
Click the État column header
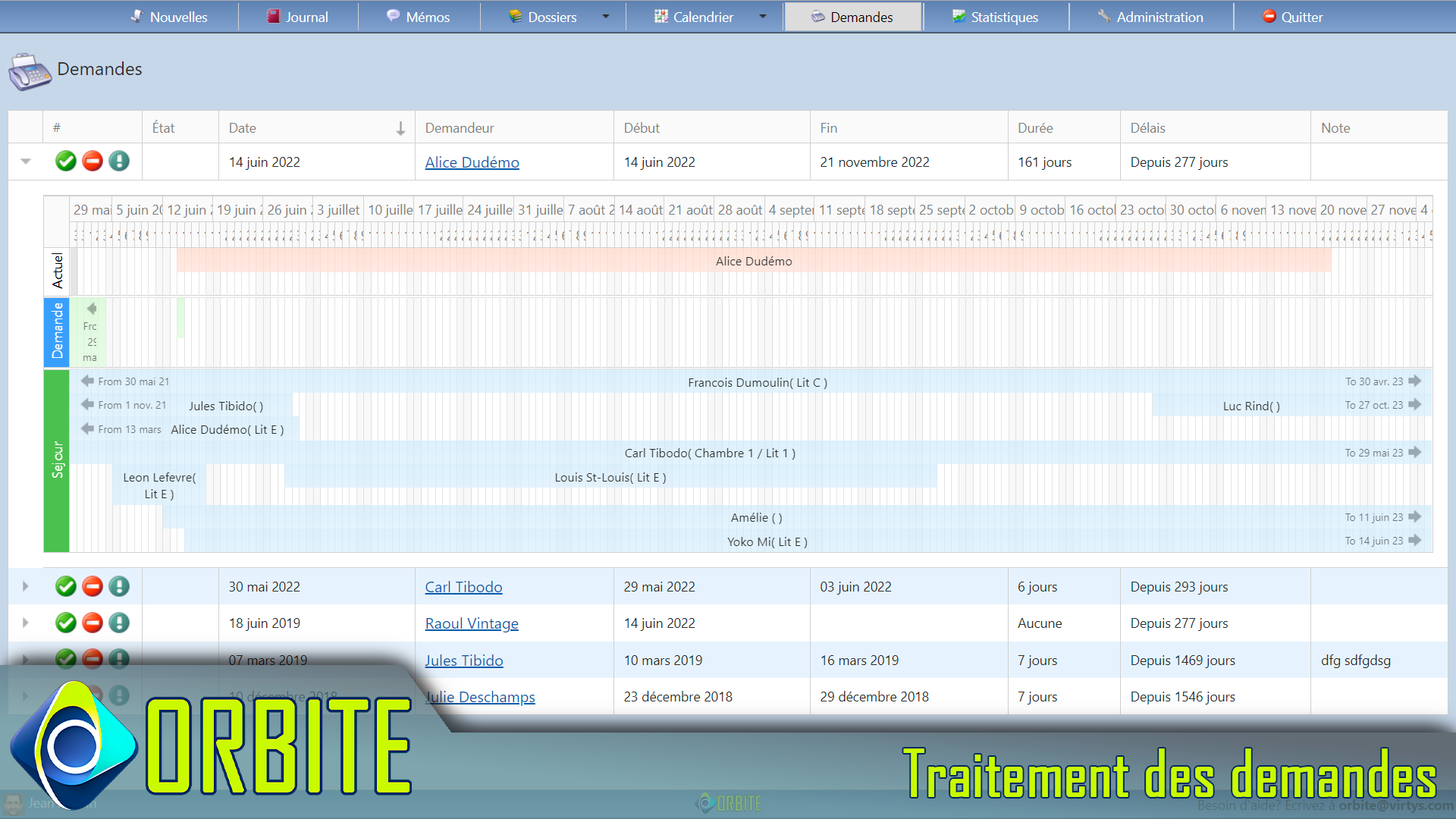tap(180, 127)
